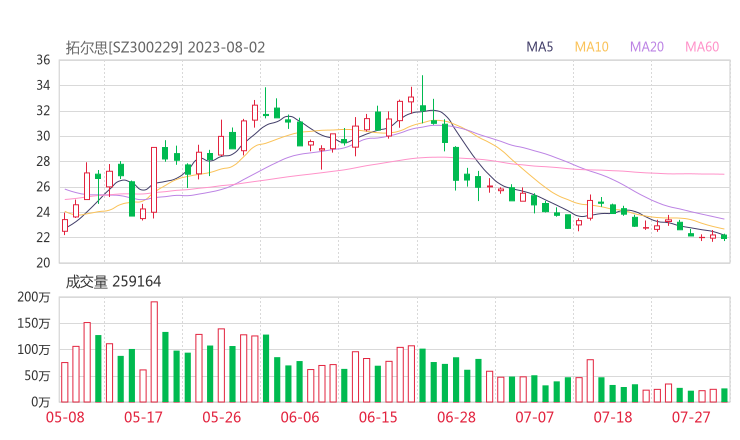Image resolution: width=740 pixels, height=440 pixels.
Task: Click the last green volume bar on the right
Action: pos(724,395)
